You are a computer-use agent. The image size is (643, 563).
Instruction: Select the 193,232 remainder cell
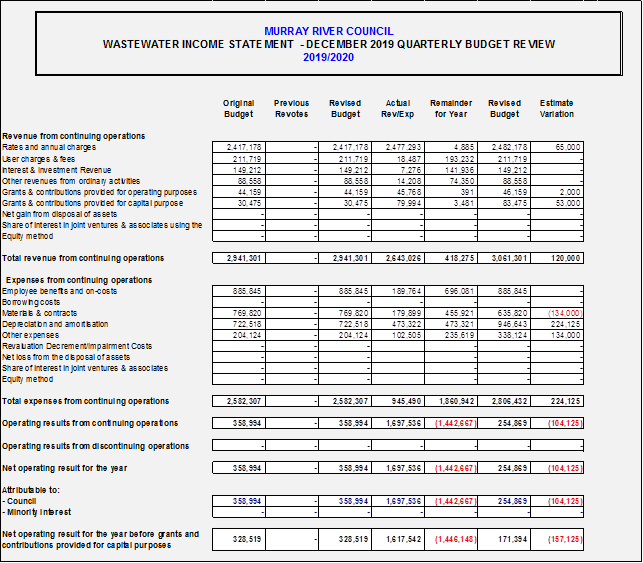point(451,159)
